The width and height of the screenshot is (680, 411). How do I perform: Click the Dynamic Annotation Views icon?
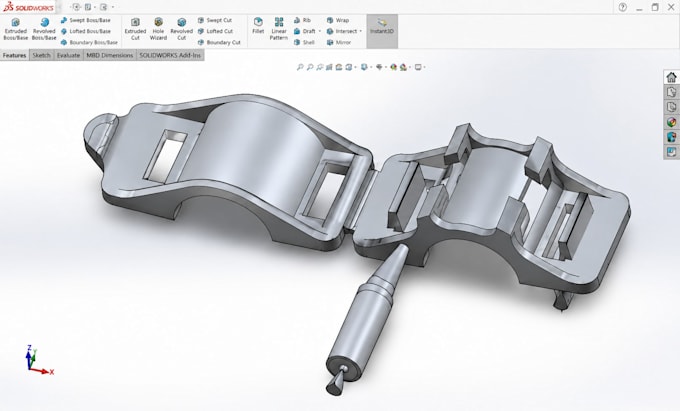(x=339, y=67)
